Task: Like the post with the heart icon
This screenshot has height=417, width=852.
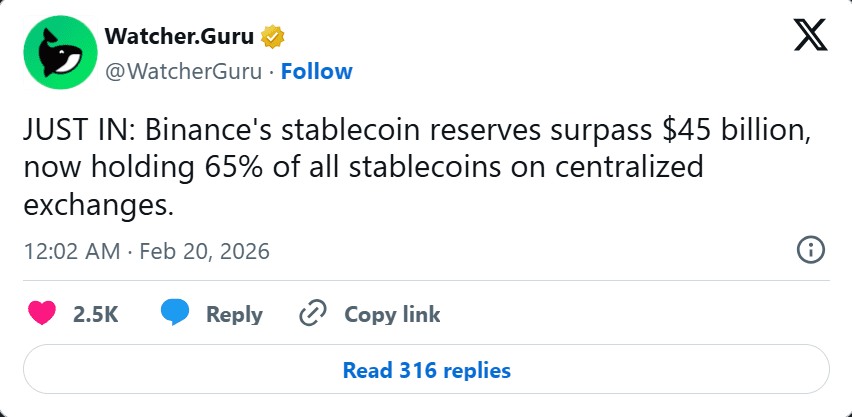Action: pyautogui.click(x=42, y=314)
